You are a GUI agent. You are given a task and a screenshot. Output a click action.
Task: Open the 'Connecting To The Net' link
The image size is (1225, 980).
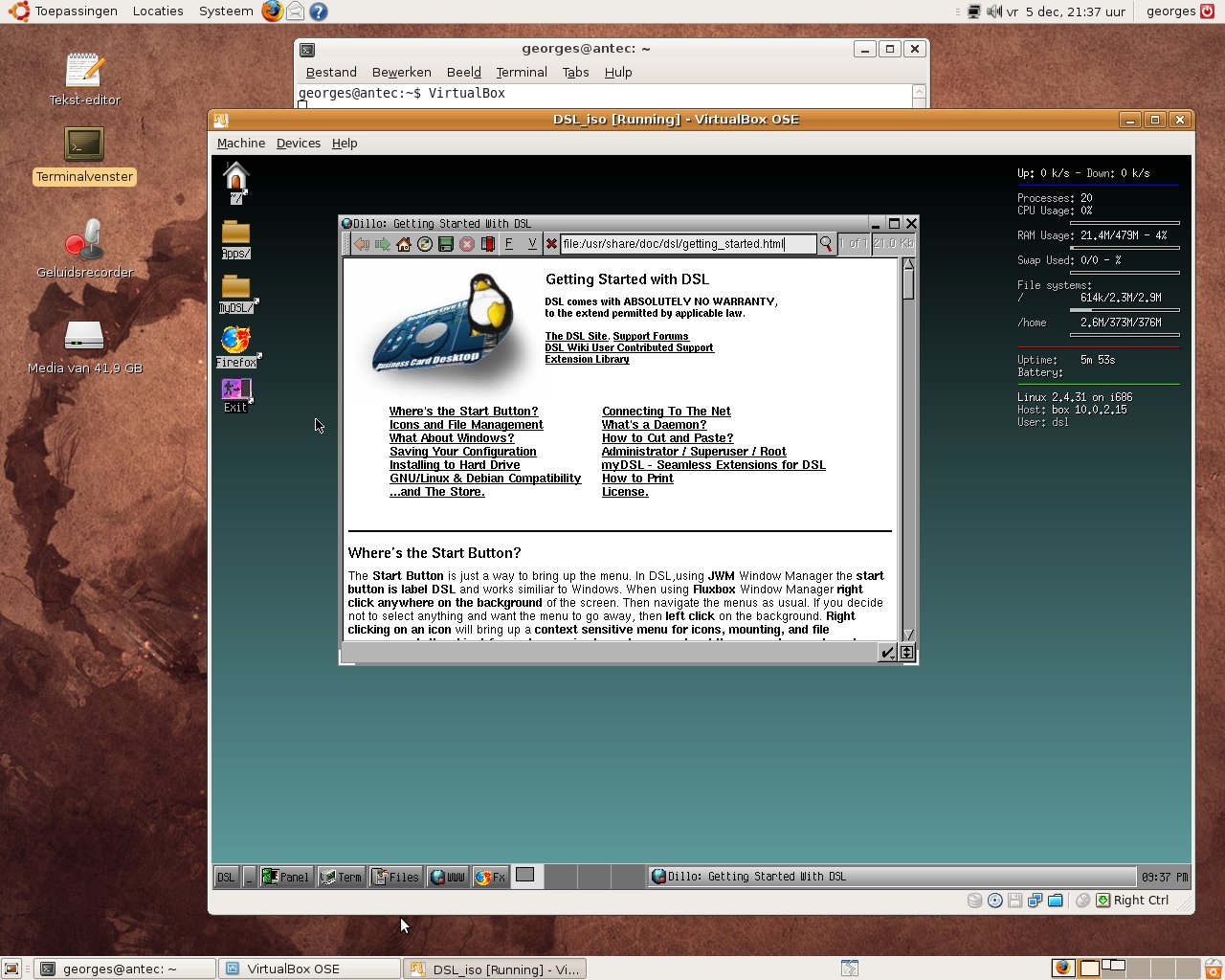coord(666,412)
